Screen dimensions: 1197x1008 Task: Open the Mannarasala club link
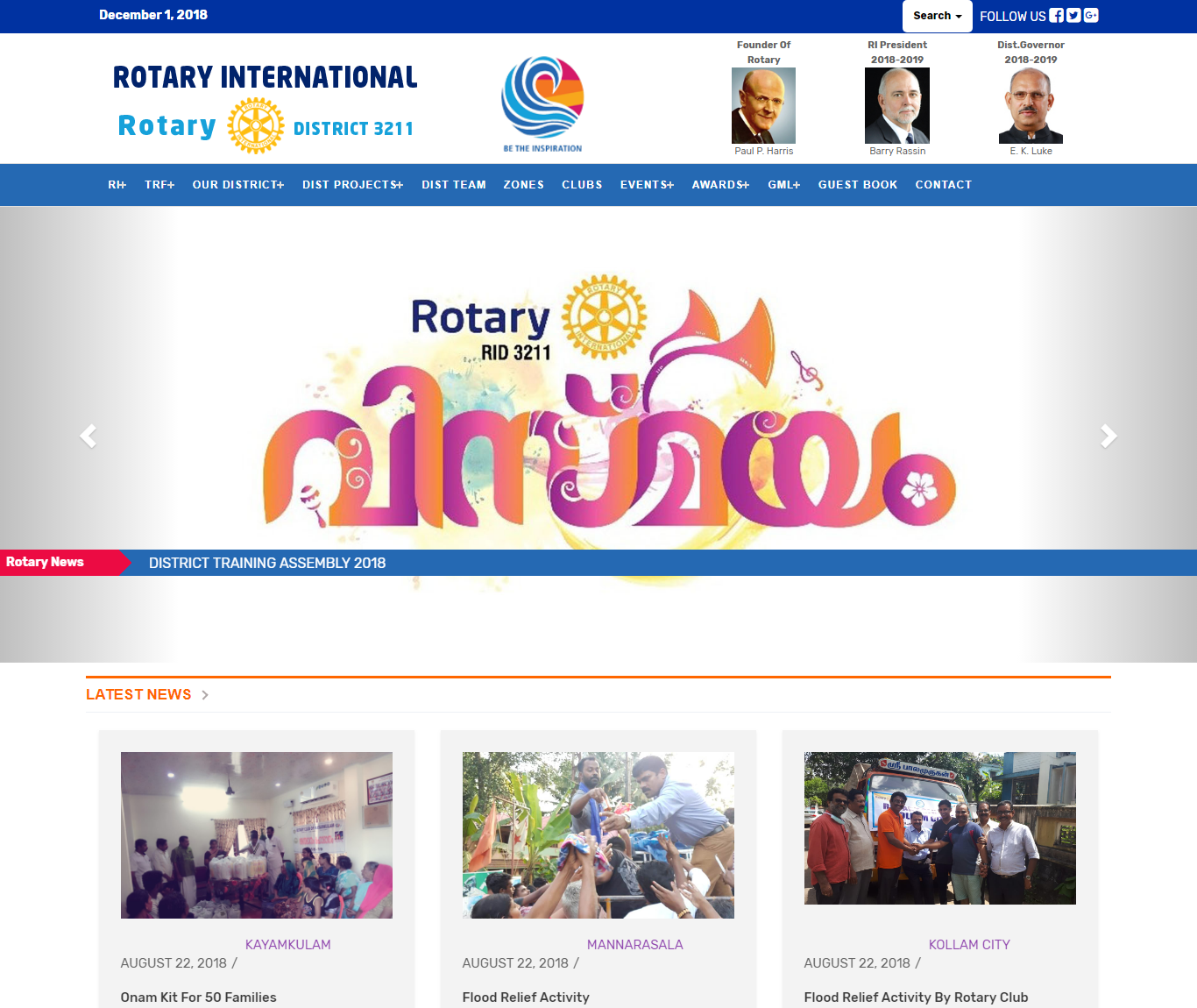(x=635, y=944)
